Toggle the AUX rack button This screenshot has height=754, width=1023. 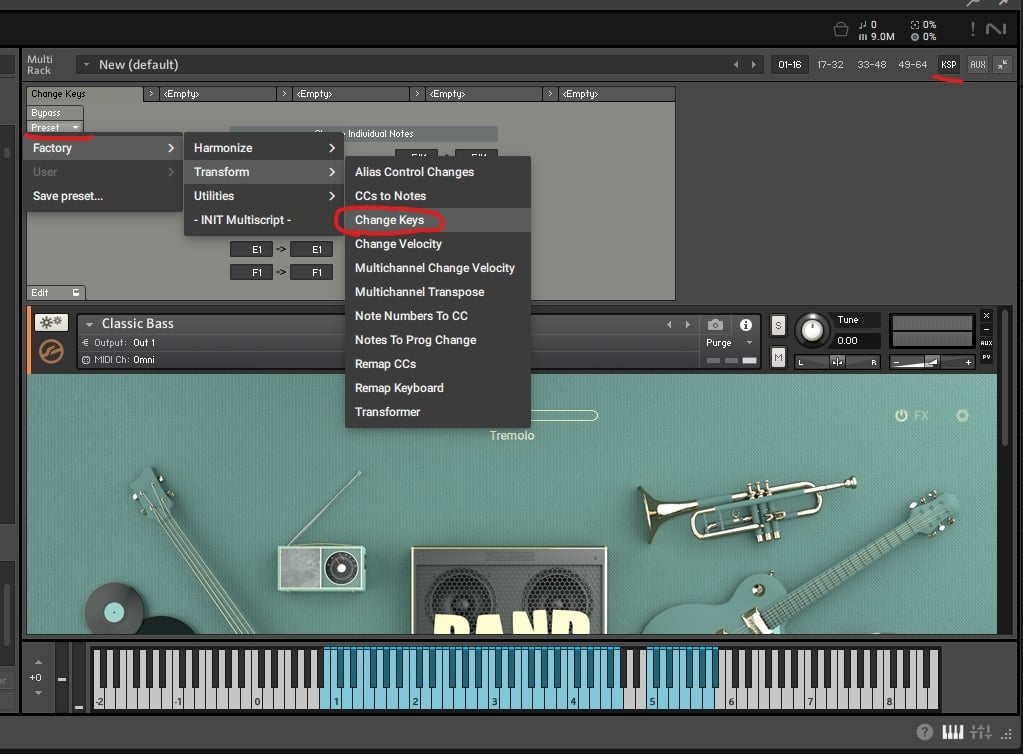[977, 65]
